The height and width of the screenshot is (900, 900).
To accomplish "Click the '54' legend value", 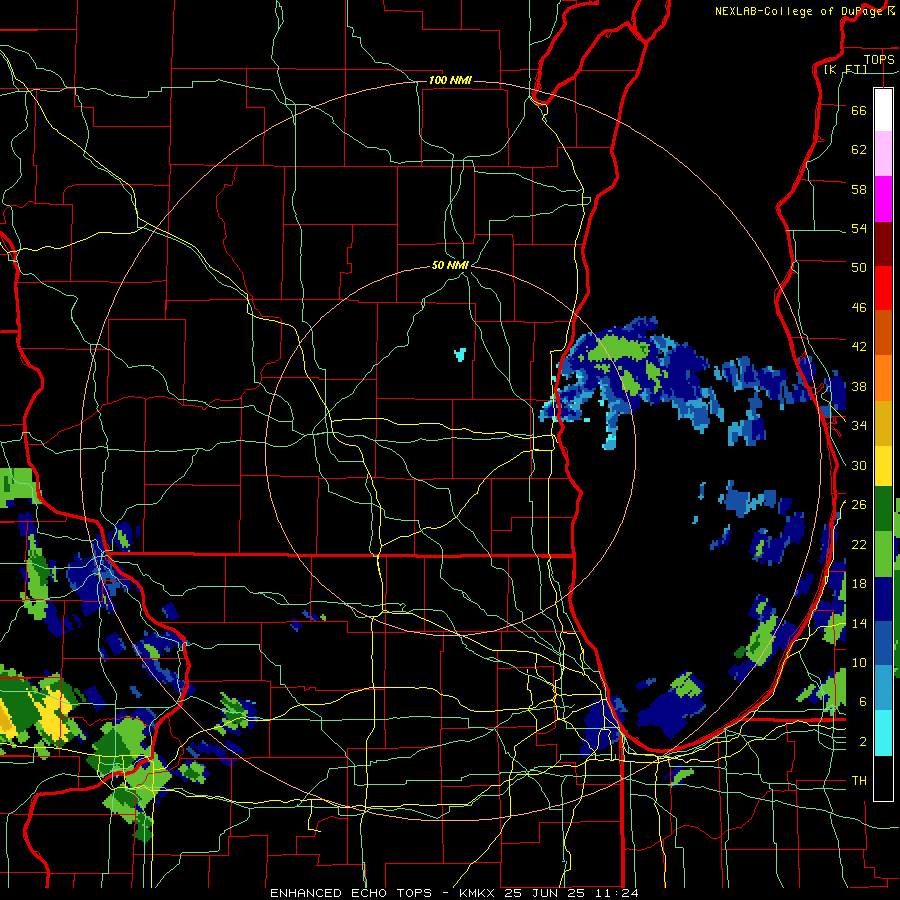I will click(859, 228).
